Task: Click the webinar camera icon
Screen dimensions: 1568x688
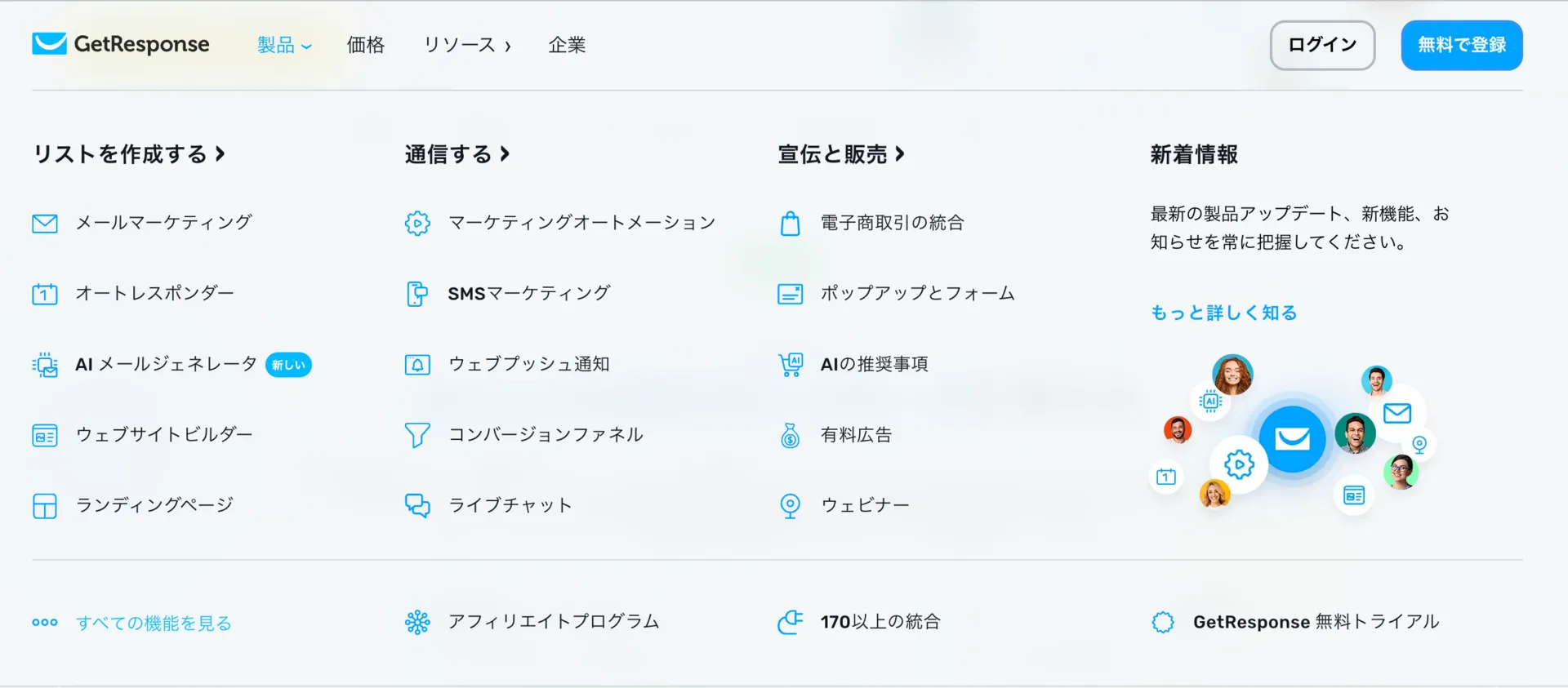Action: 790,506
